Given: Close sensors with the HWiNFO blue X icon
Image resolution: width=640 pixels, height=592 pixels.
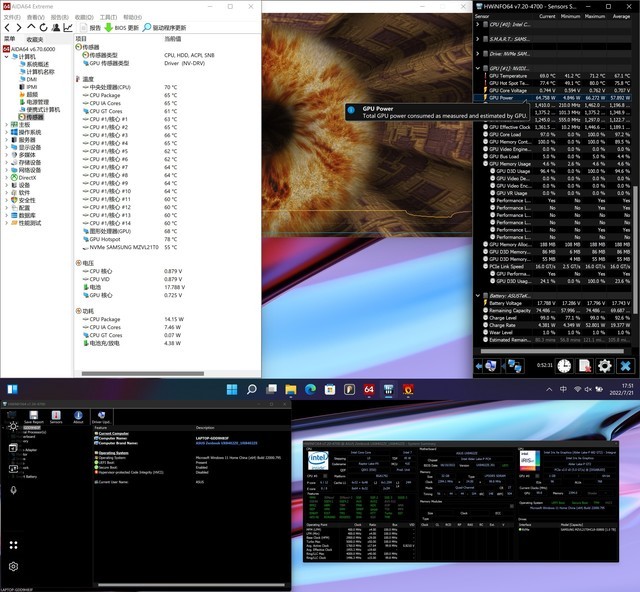Looking at the screenshot, I should pyautogui.click(x=628, y=366).
